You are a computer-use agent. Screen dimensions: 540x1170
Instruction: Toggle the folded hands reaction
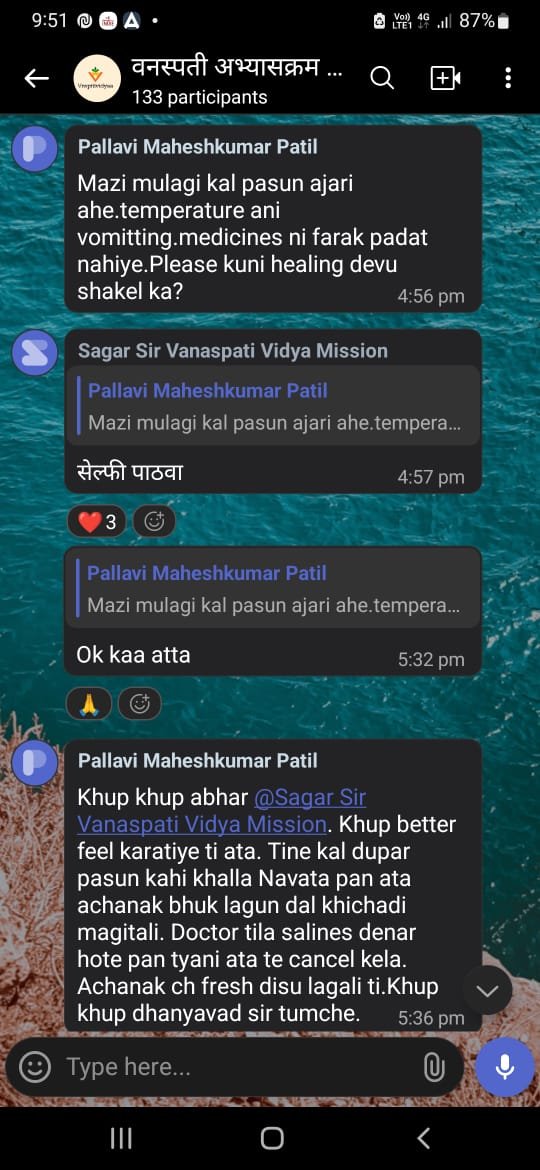pyautogui.click(x=90, y=704)
